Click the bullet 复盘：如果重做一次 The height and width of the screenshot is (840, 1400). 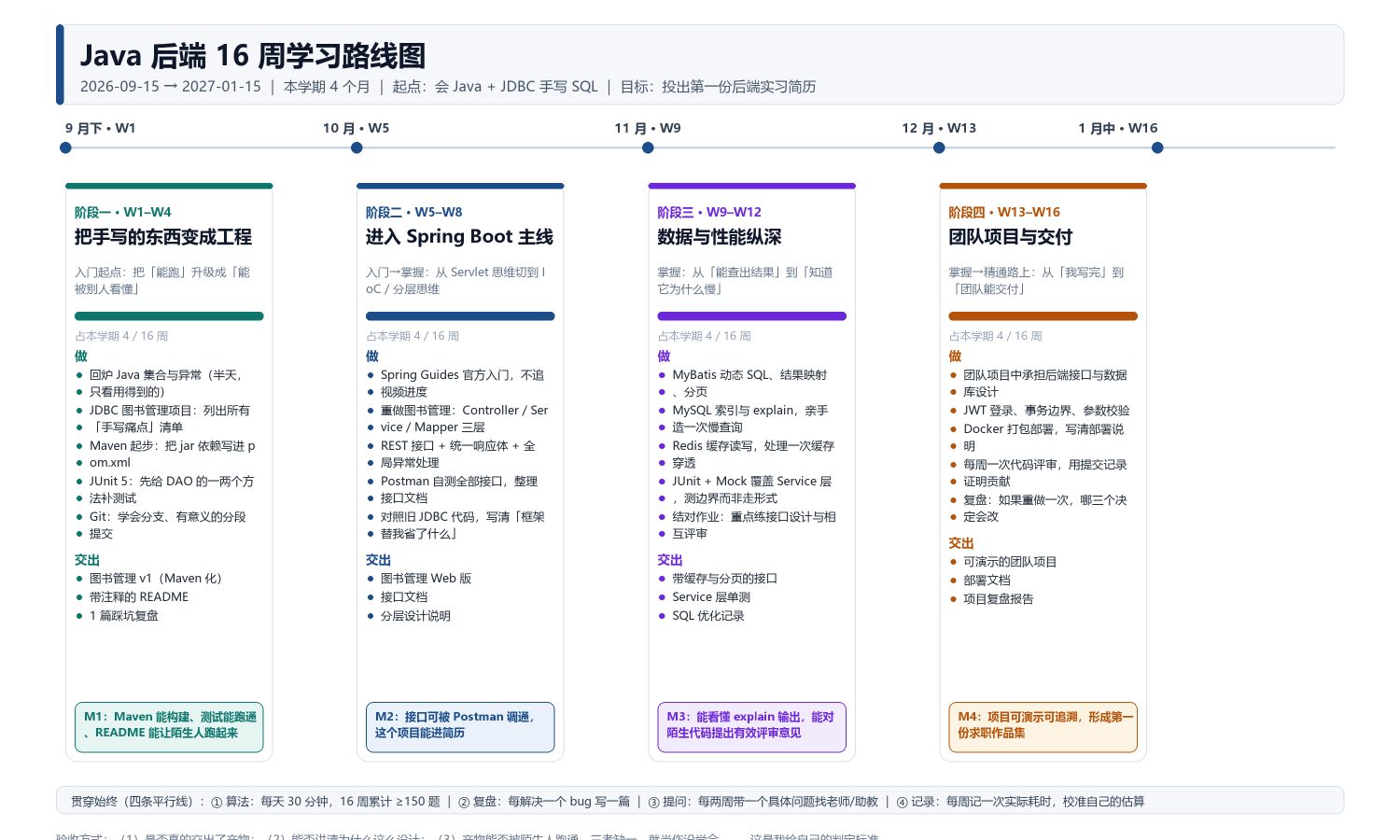click(x=1045, y=500)
